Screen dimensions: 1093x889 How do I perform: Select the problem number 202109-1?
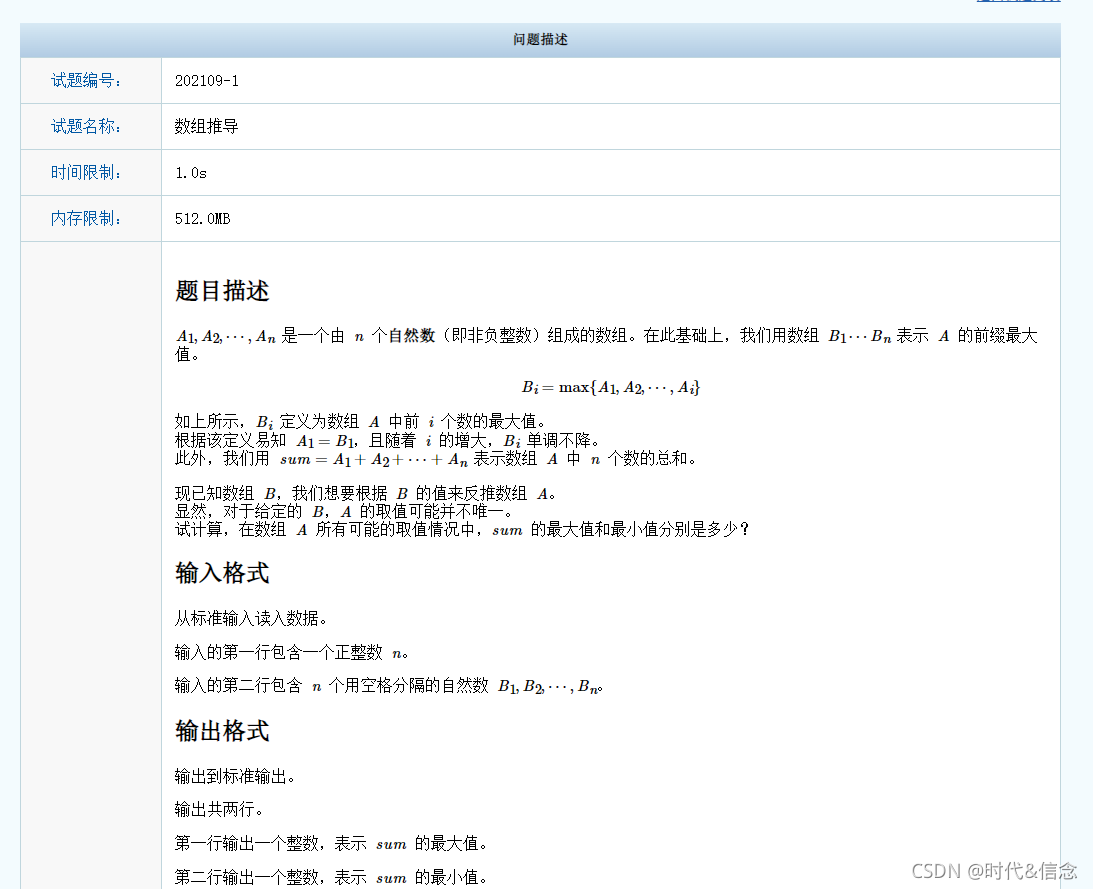tap(207, 81)
